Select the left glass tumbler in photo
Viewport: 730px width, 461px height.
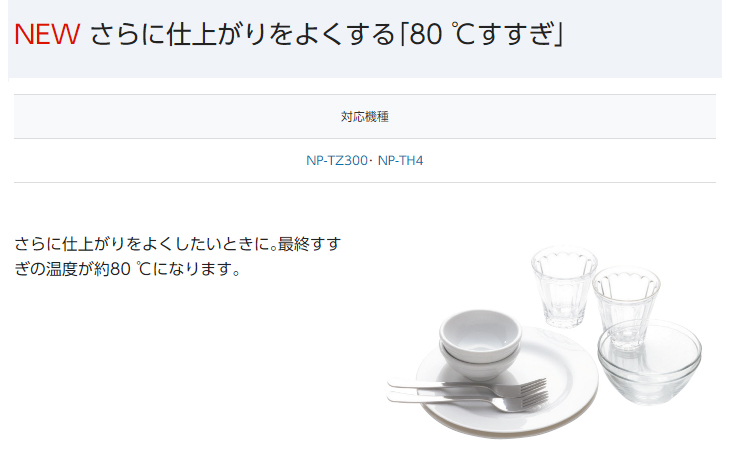[x=564, y=286]
